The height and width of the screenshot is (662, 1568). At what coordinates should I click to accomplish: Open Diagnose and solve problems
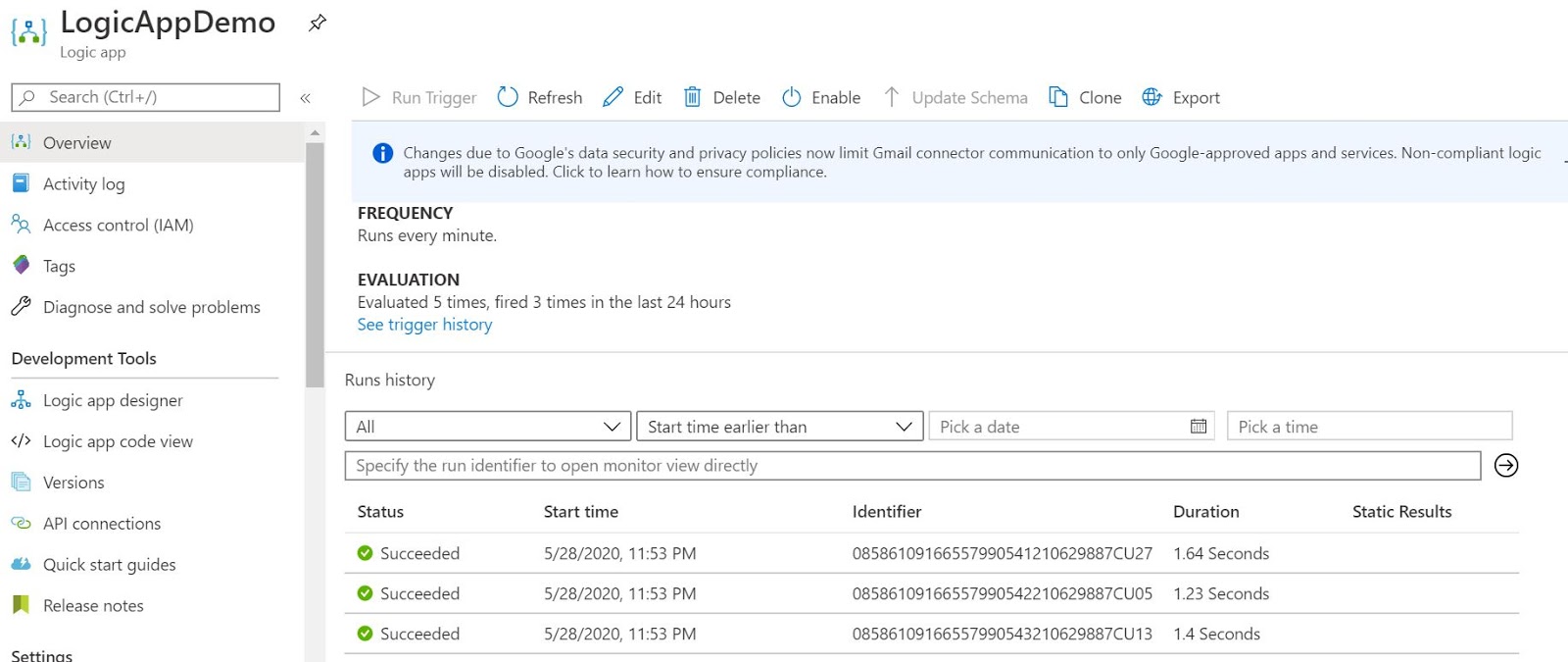point(152,307)
